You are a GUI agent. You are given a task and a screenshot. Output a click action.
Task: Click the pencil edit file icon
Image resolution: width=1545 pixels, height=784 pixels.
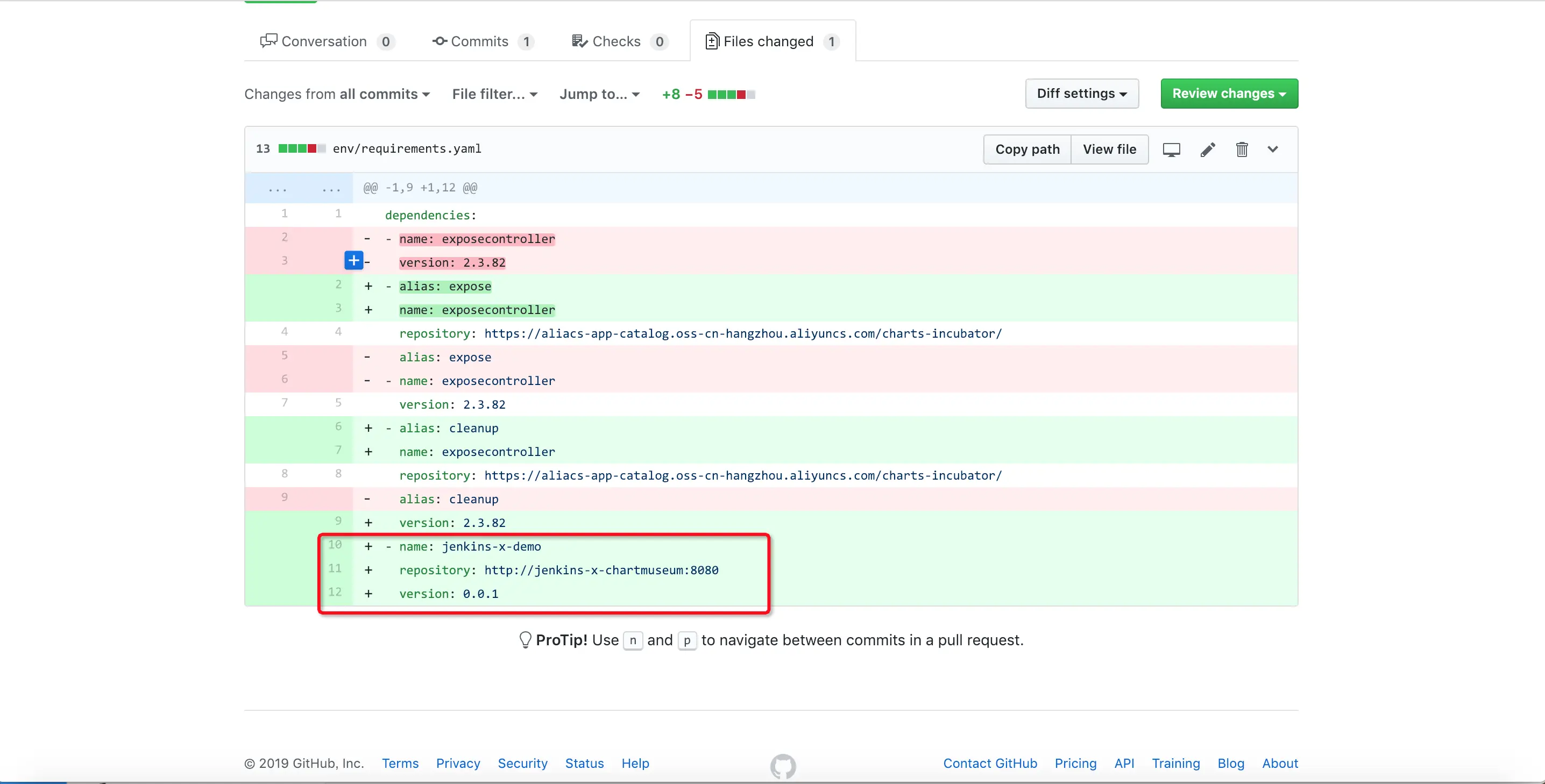click(1207, 149)
